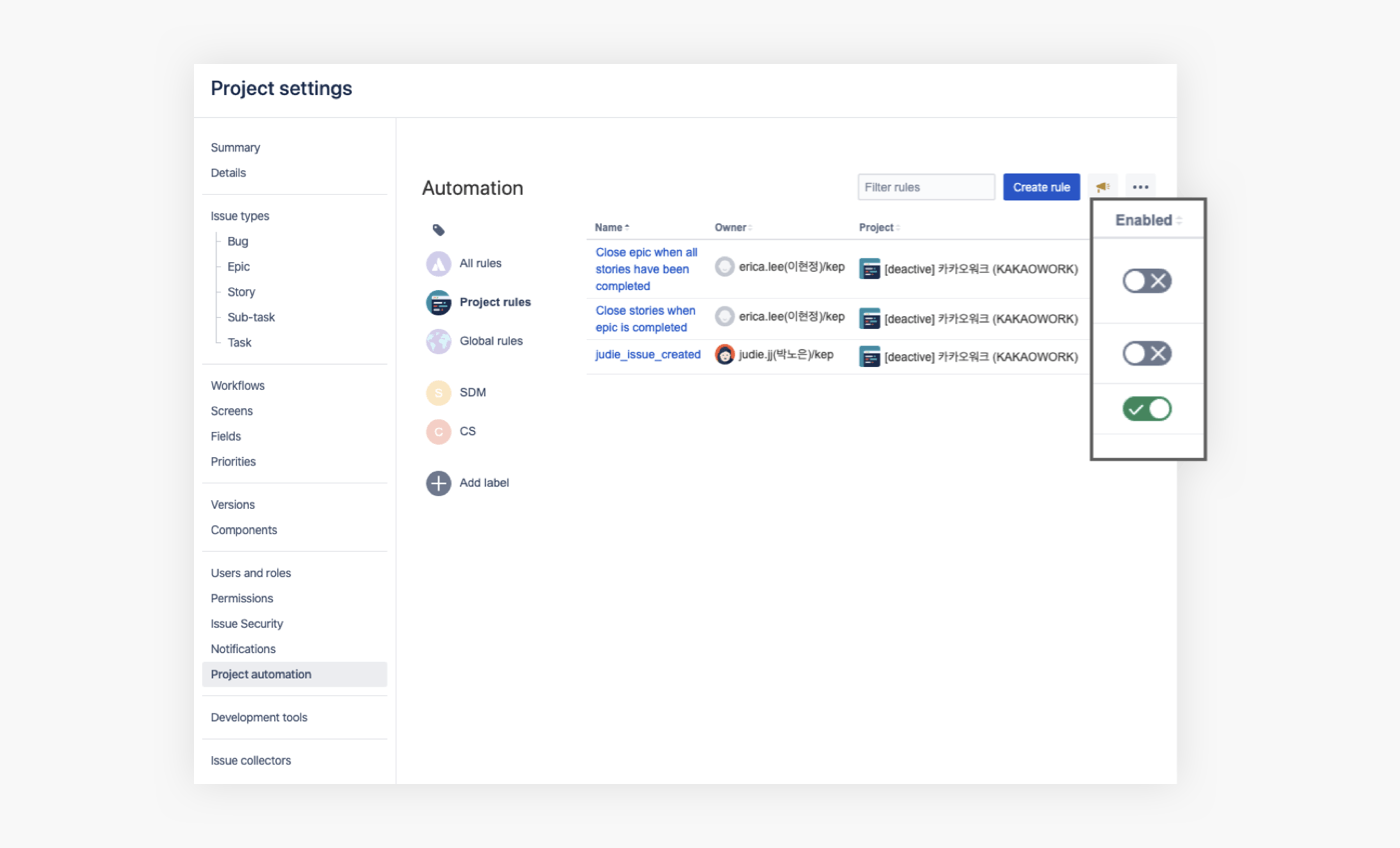Screen dimensions: 1400x848
Task: Open Workflows in the settings sidebar
Action: click(x=238, y=386)
